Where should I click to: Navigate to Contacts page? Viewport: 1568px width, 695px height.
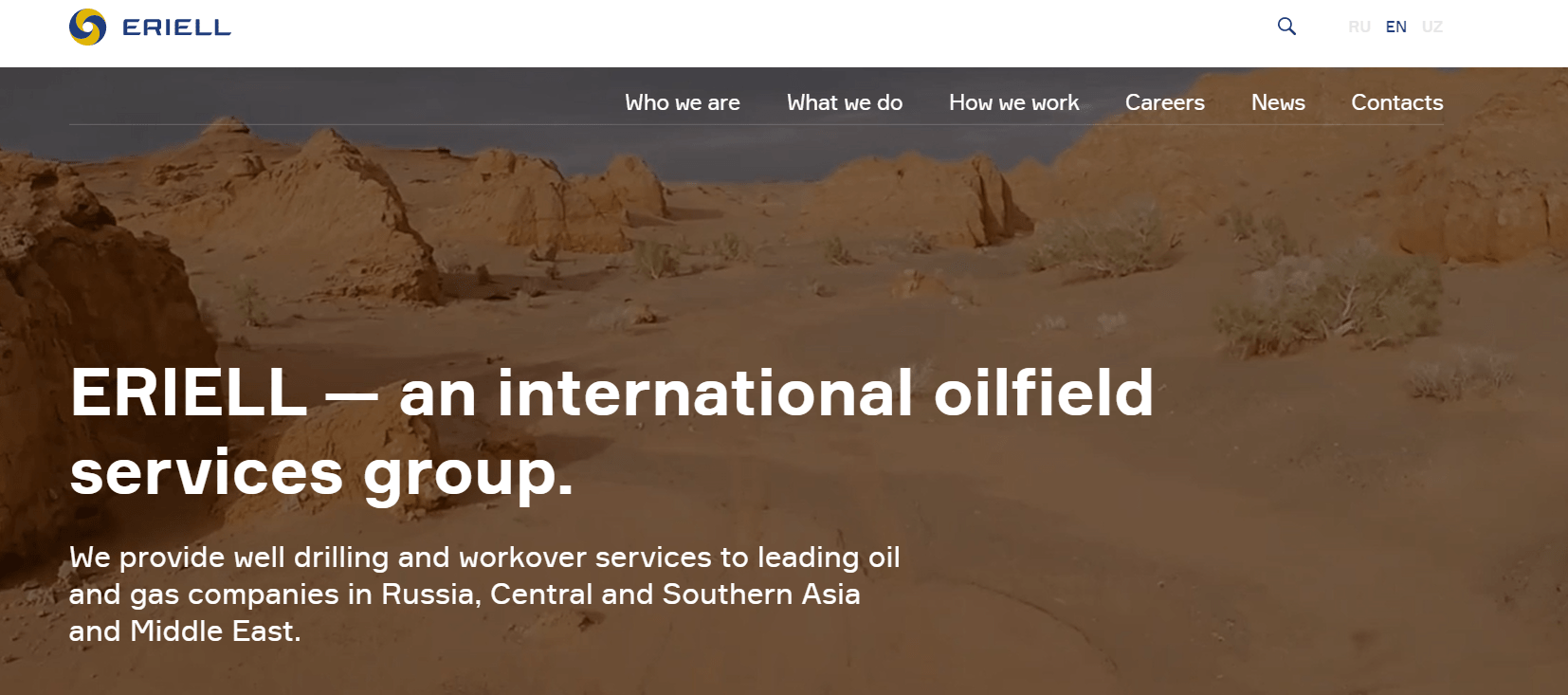[1397, 102]
